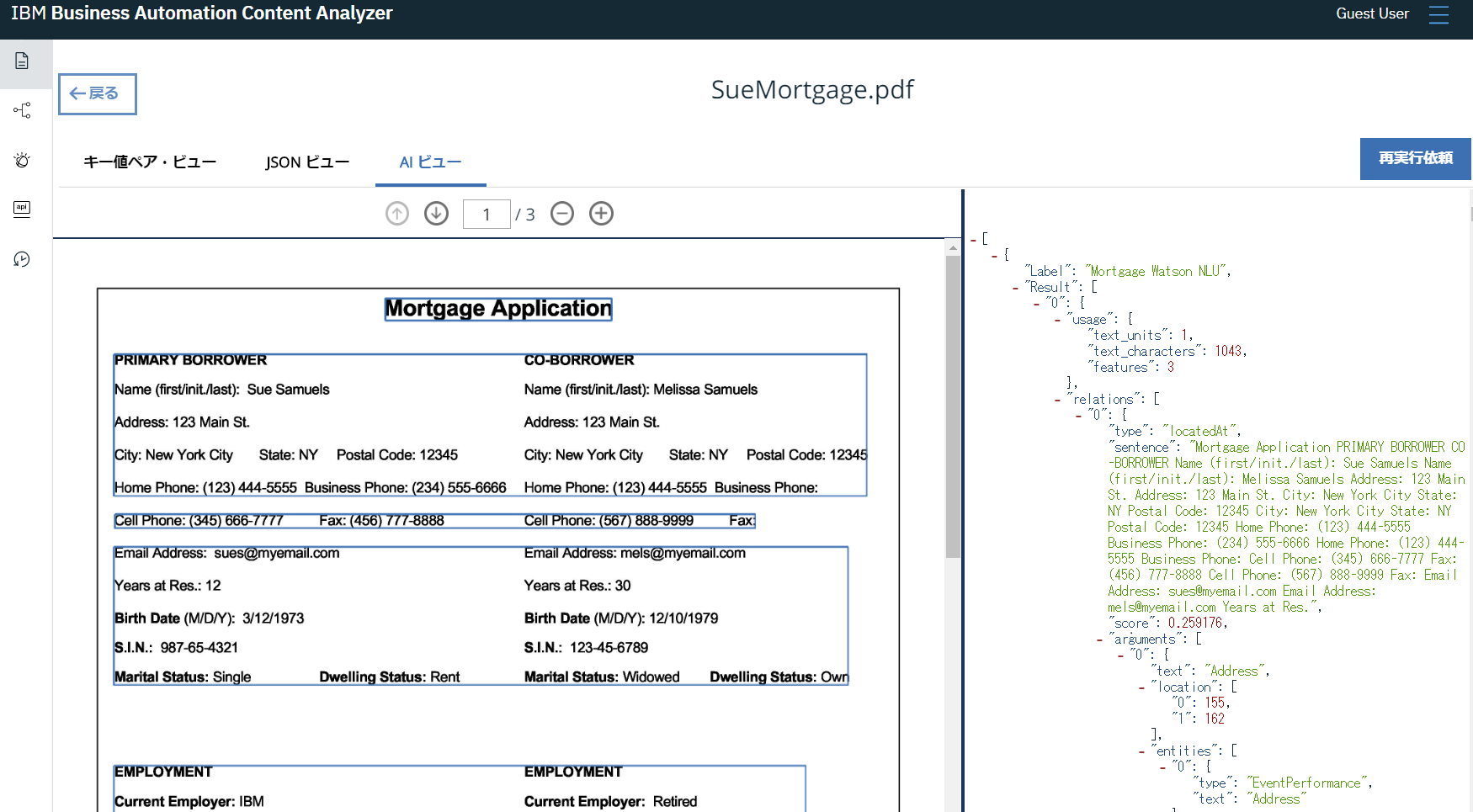1473x812 pixels.
Task: Click the CO-BORROWER heading
Action: point(579,360)
